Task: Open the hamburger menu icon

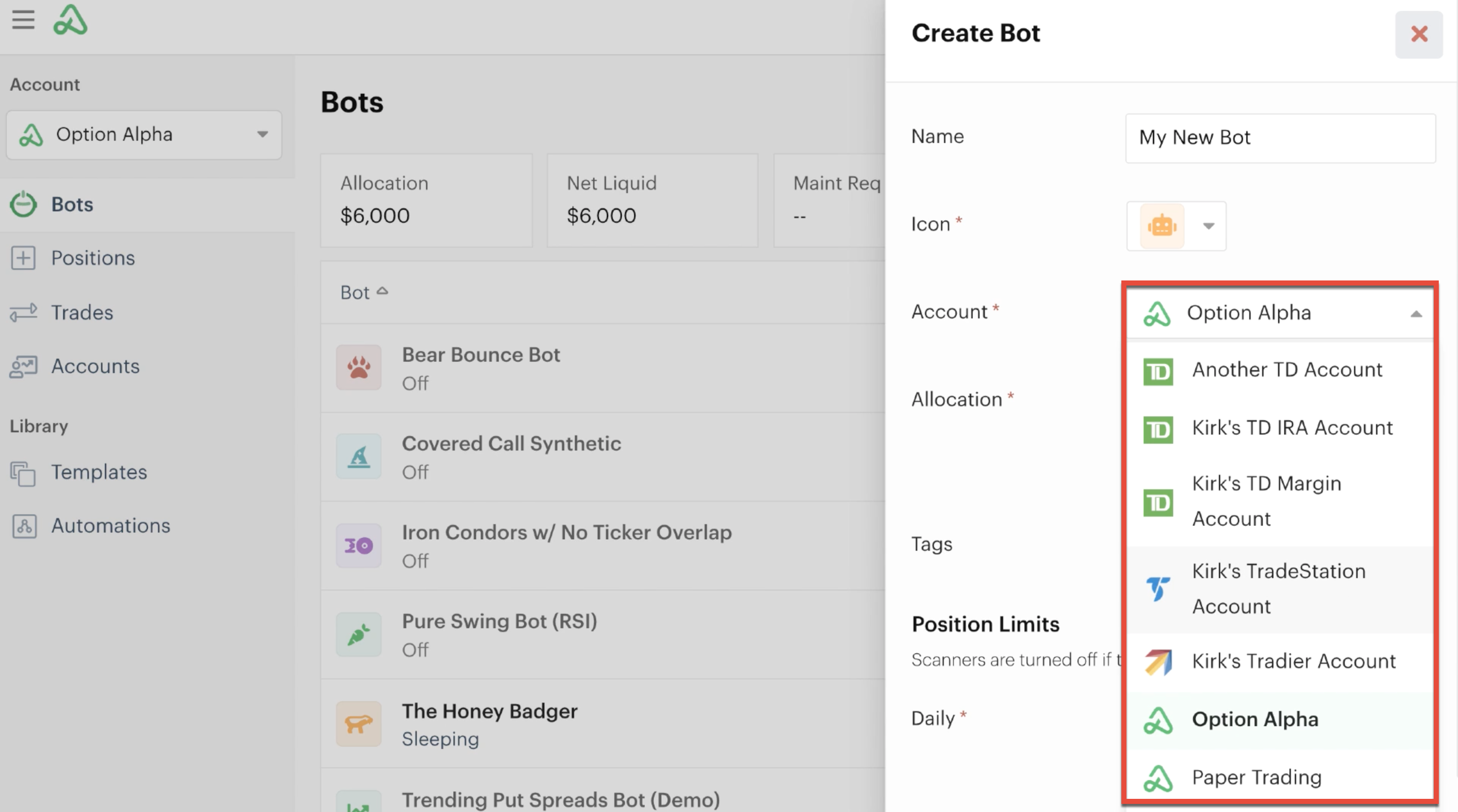Action: [x=23, y=20]
